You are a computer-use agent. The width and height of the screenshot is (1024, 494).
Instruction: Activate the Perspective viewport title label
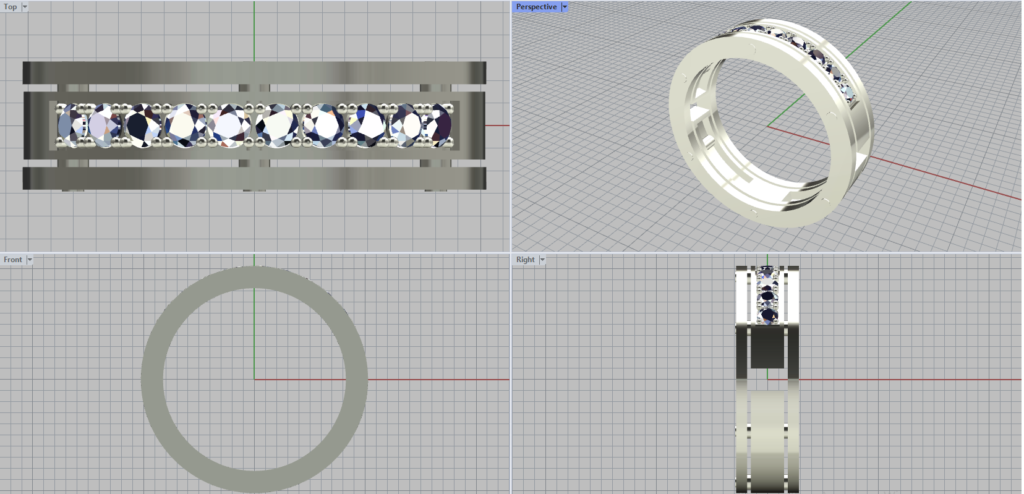[536, 7]
